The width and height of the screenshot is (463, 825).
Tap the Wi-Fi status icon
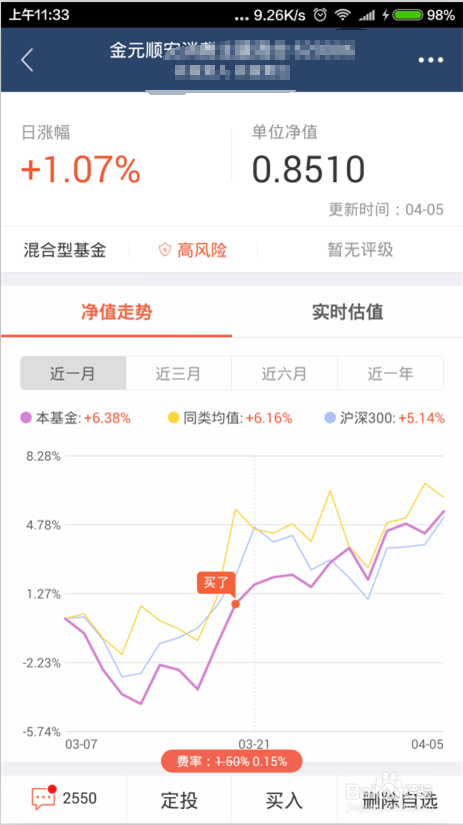(x=343, y=15)
